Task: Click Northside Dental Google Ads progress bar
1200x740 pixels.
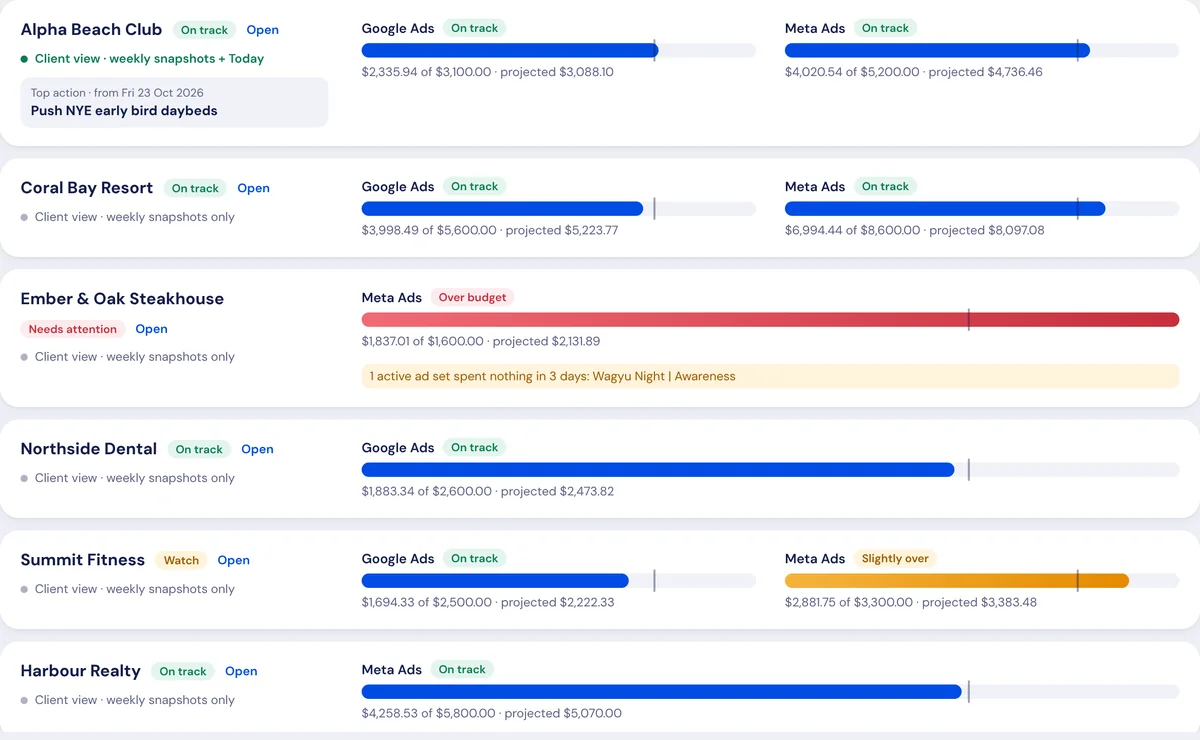Action: [770, 470]
